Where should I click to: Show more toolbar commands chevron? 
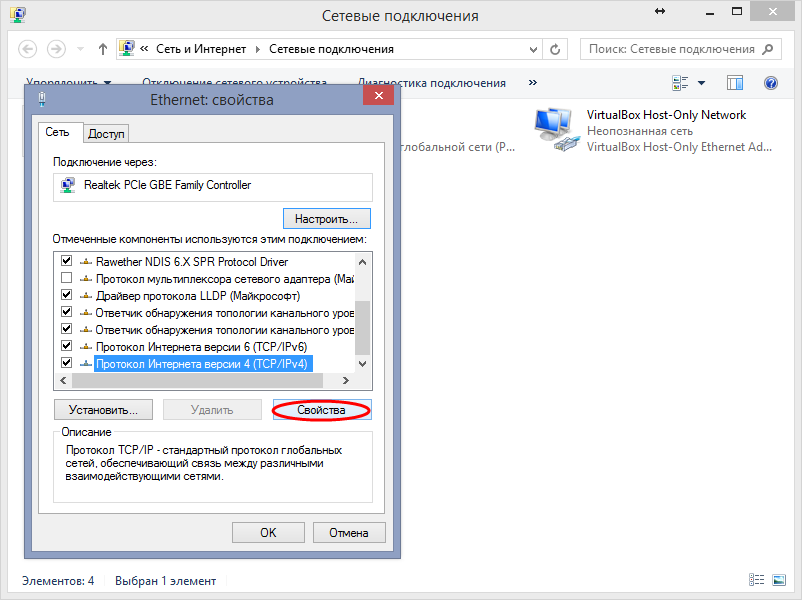tap(533, 82)
